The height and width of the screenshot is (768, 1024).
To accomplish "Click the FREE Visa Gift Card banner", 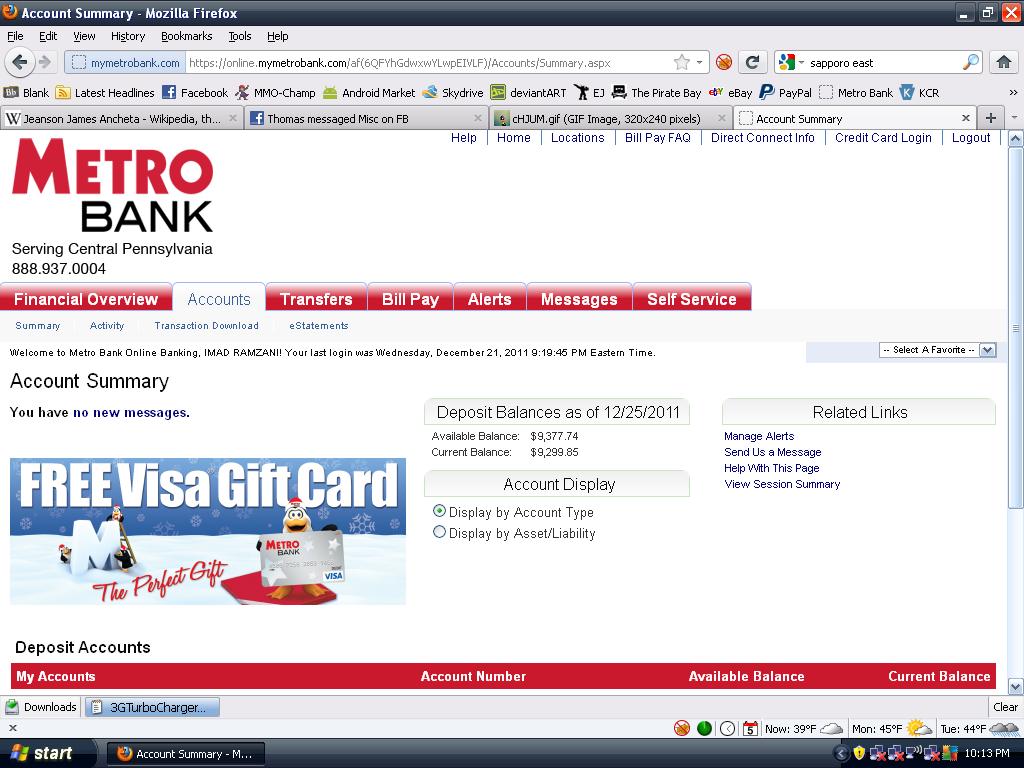I will [x=208, y=531].
